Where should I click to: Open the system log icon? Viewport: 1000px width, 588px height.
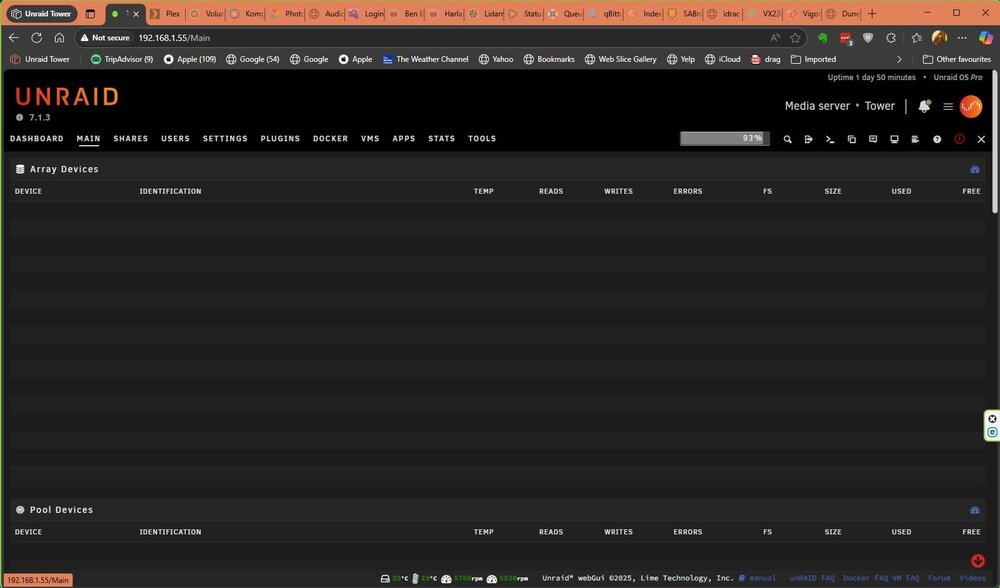(x=915, y=139)
